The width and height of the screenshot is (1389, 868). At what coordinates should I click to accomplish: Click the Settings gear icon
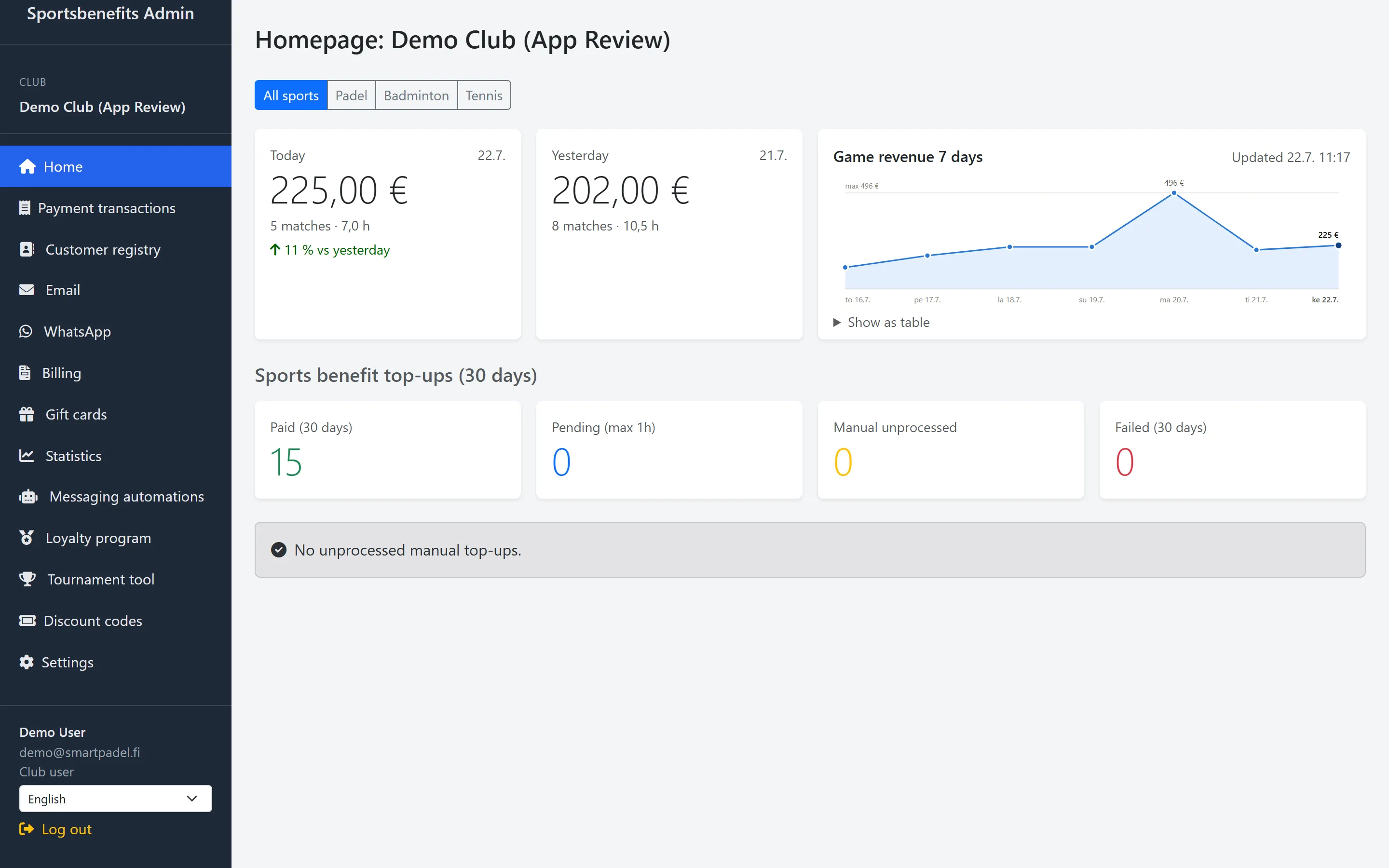click(27, 662)
